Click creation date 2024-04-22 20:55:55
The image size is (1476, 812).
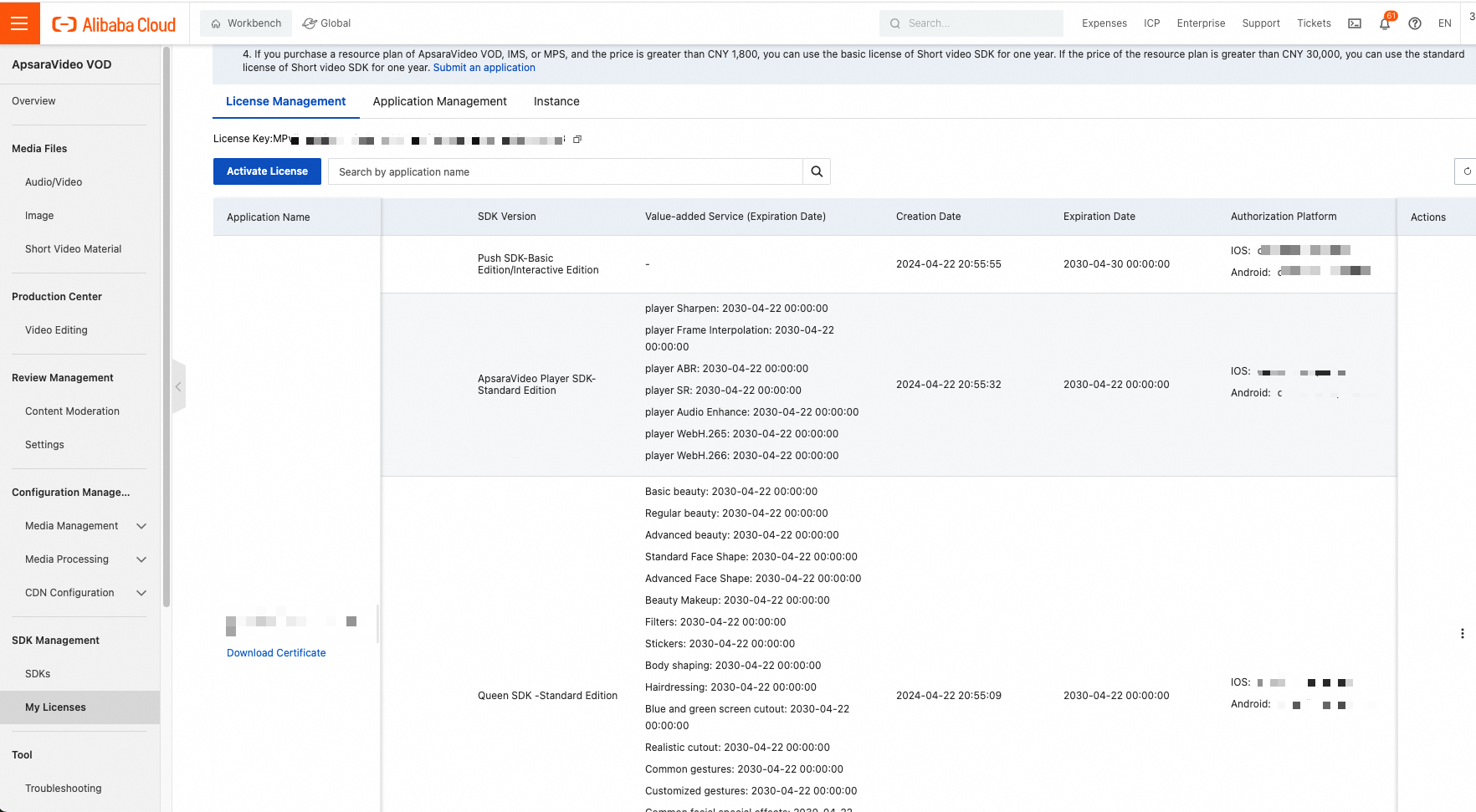[948, 264]
